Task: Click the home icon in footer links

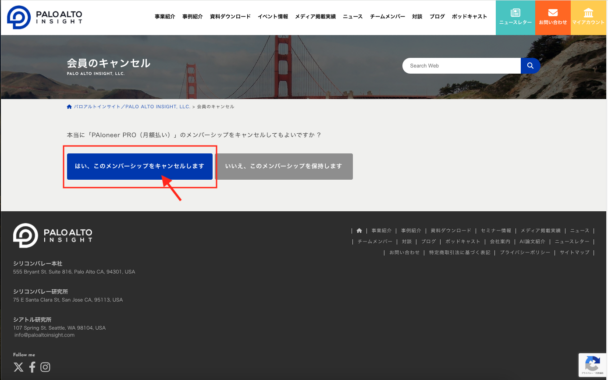Action: pyautogui.click(x=359, y=230)
